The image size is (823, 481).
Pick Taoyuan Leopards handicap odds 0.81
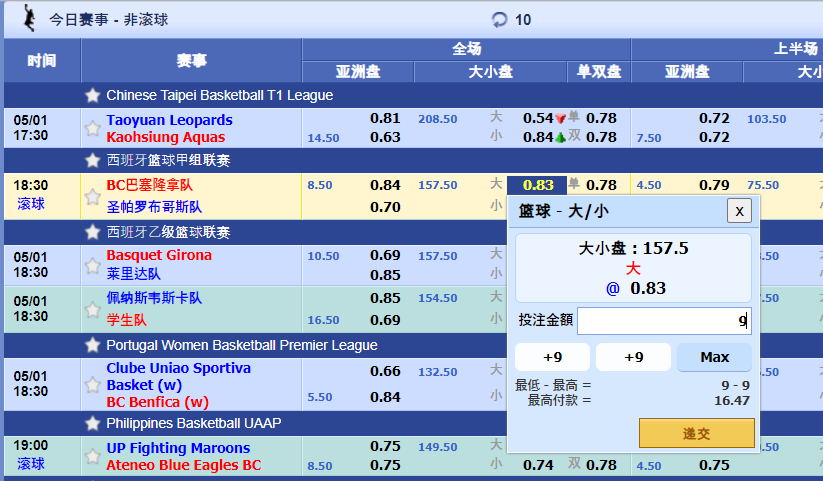click(x=385, y=118)
